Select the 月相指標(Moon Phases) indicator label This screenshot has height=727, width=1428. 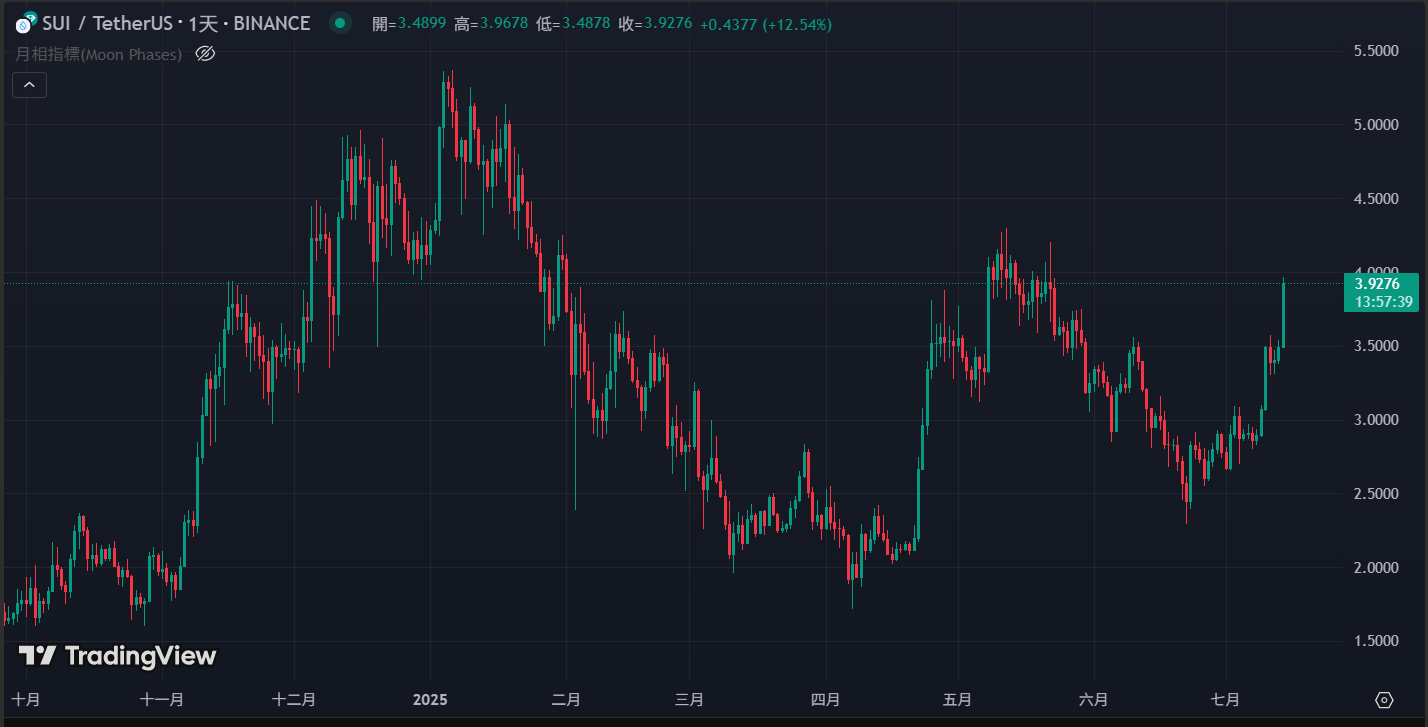pyautogui.click(x=98, y=54)
